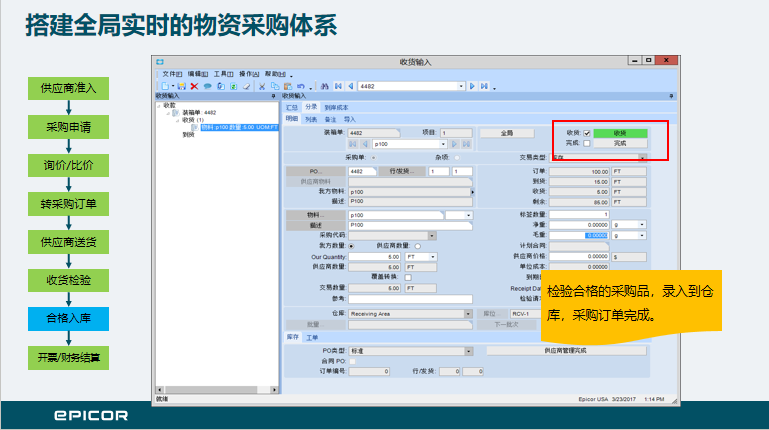
Task: Click the 标签数量 input field
Action: coord(579,214)
